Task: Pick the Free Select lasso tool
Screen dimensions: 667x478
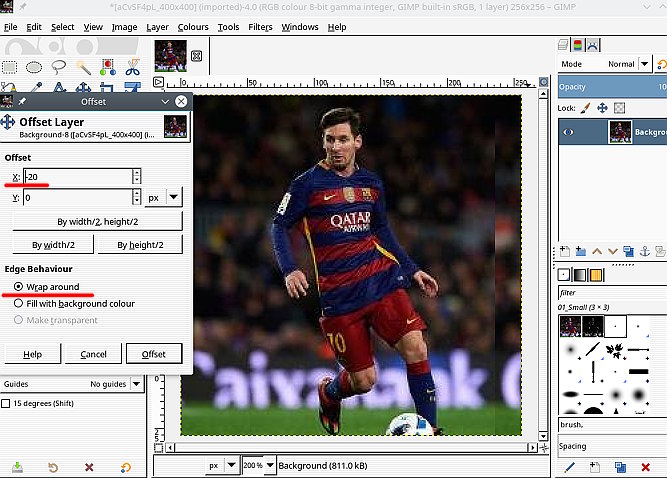Action: point(58,67)
